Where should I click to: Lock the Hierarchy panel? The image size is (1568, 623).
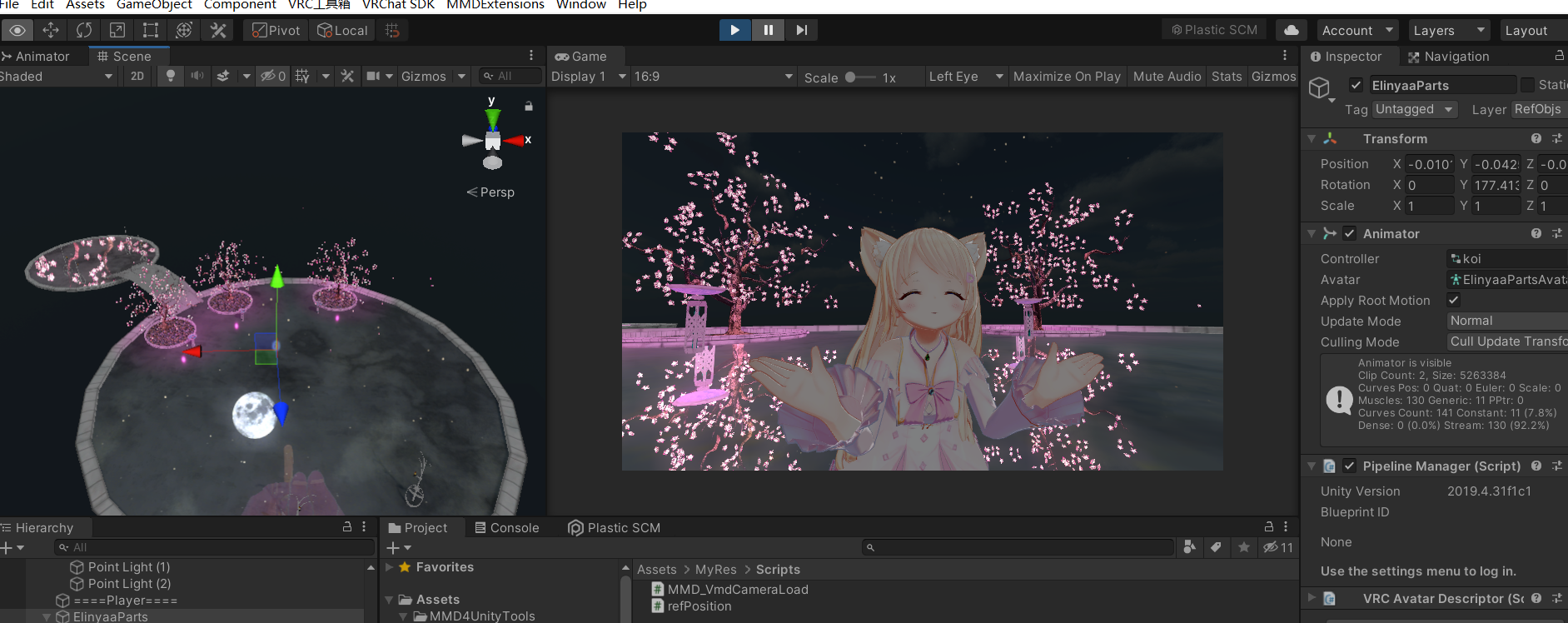(x=347, y=526)
